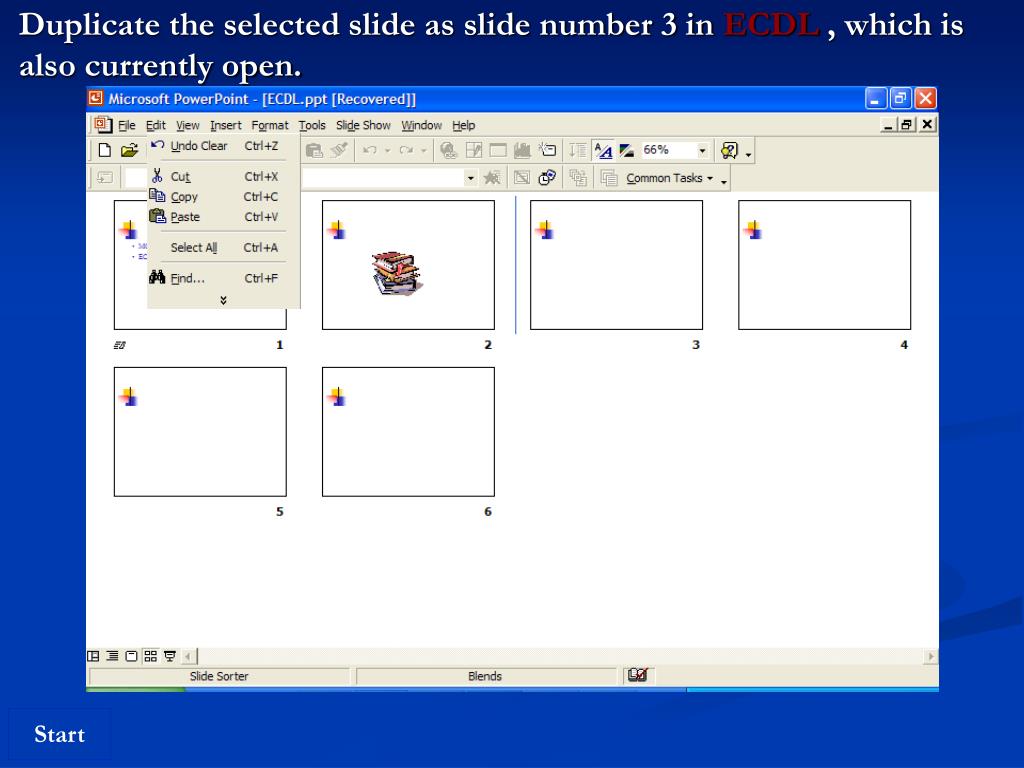The height and width of the screenshot is (768, 1024).
Task: Click the Speaker Notes icon beside Common Tasks
Action: point(609,178)
